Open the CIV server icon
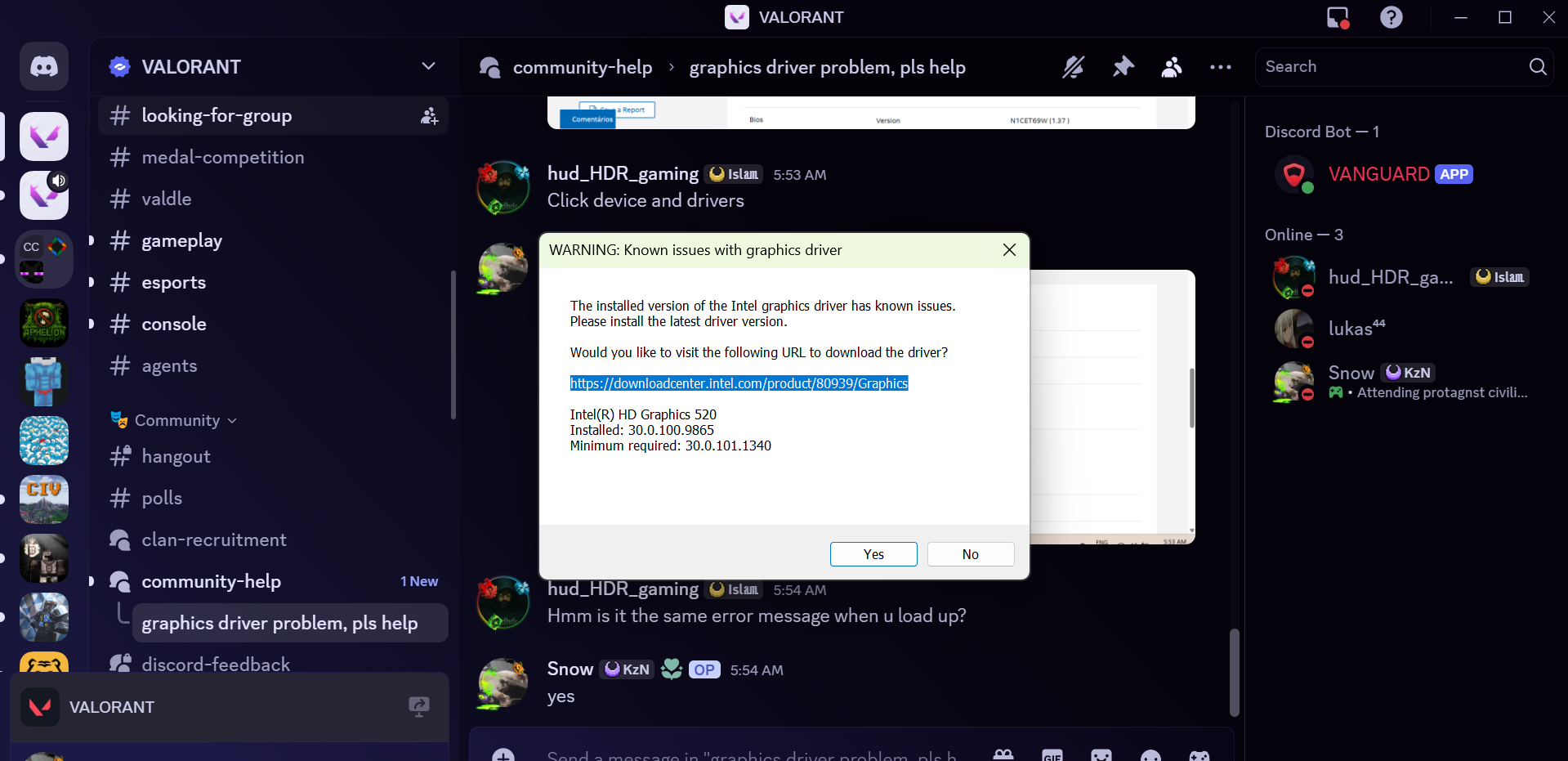 [x=44, y=499]
